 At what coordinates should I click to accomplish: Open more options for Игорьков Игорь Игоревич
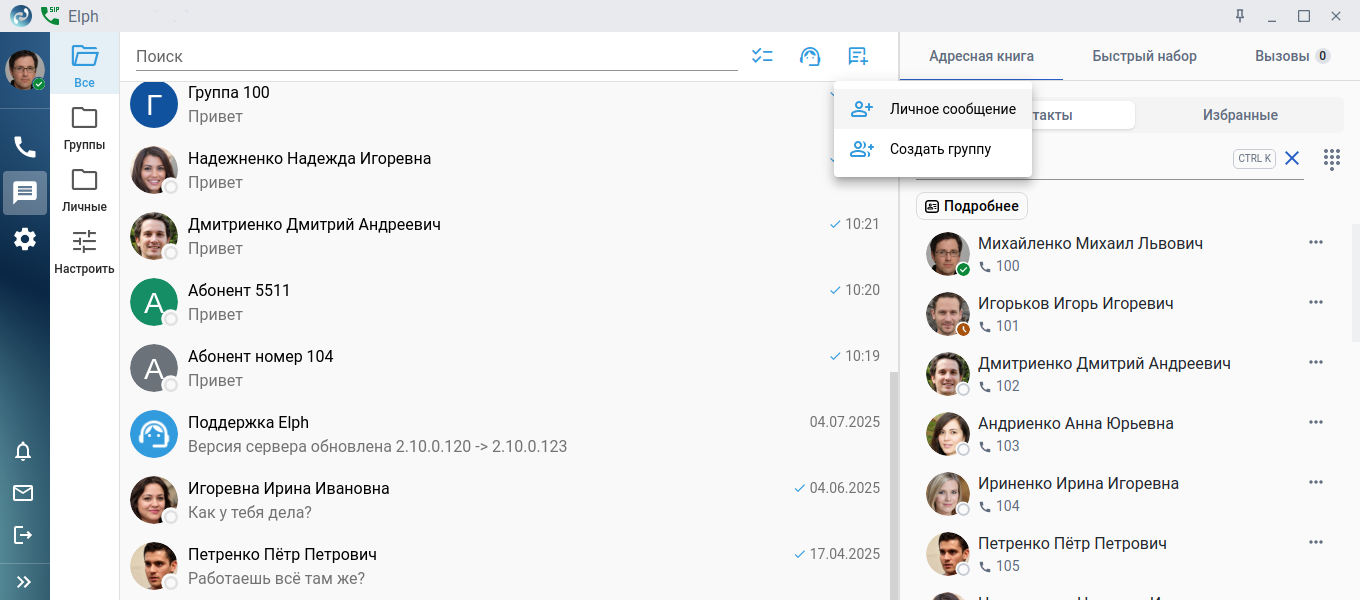pos(1316,302)
